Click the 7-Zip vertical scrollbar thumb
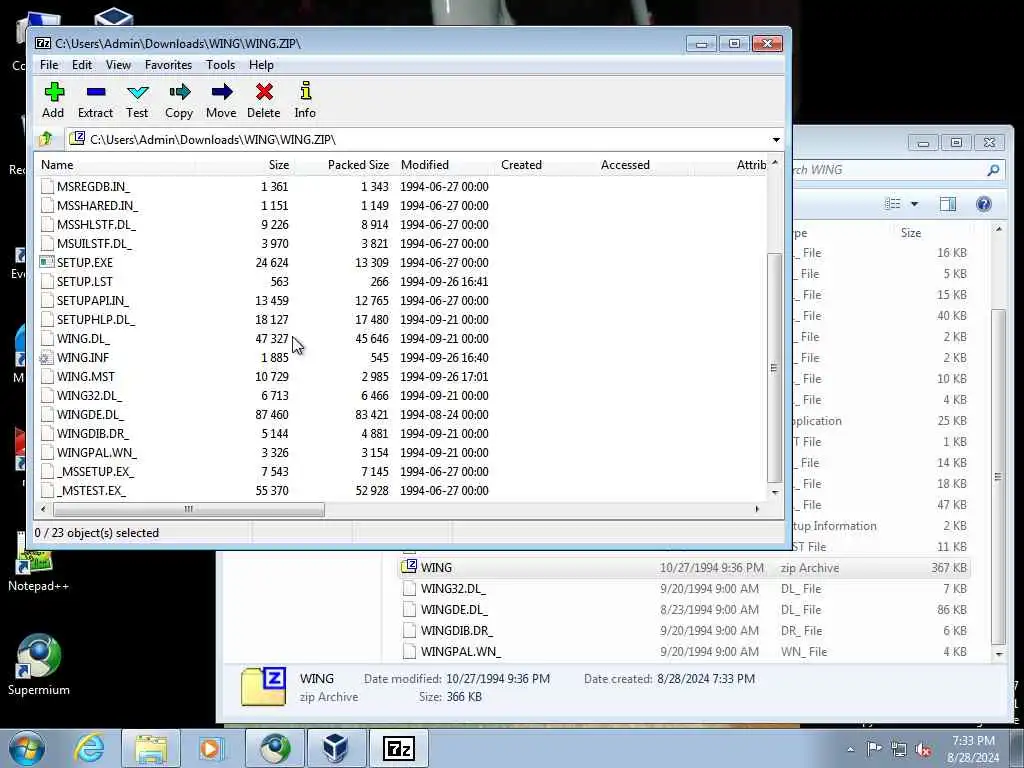This screenshot has height=768, width=1024. coord(774,368)
